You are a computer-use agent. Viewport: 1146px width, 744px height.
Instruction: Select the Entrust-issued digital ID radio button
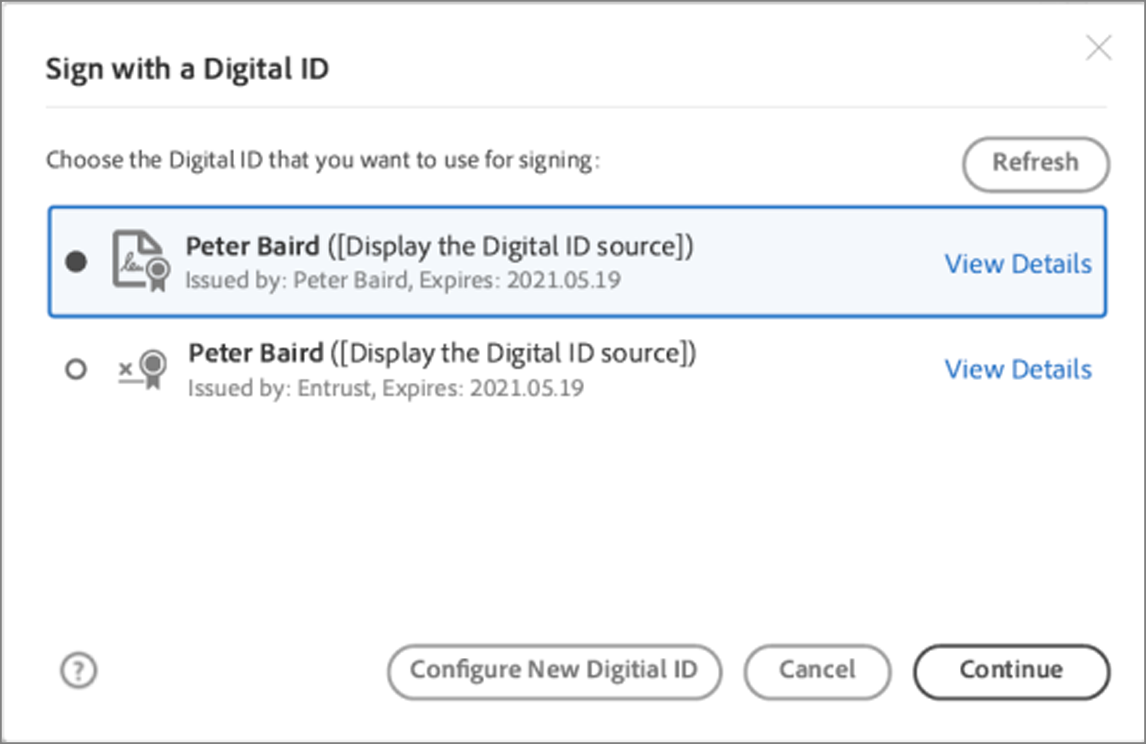(x=77, y=369)
